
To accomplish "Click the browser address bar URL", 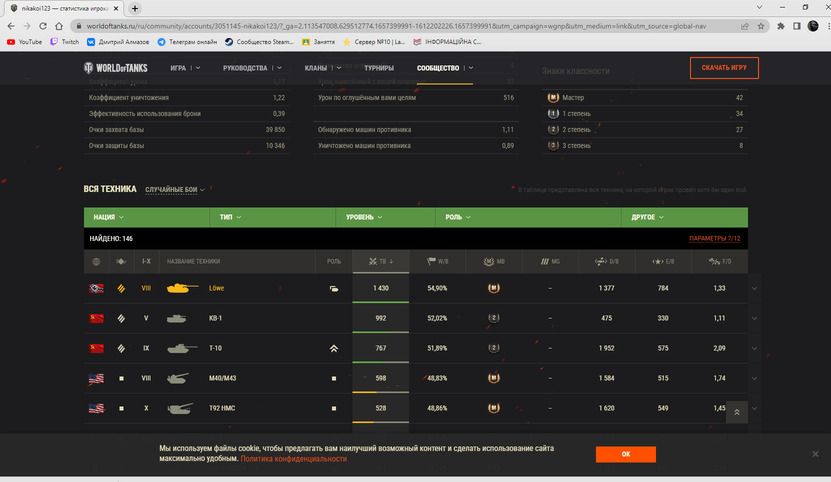I will [x=396, y=26].
